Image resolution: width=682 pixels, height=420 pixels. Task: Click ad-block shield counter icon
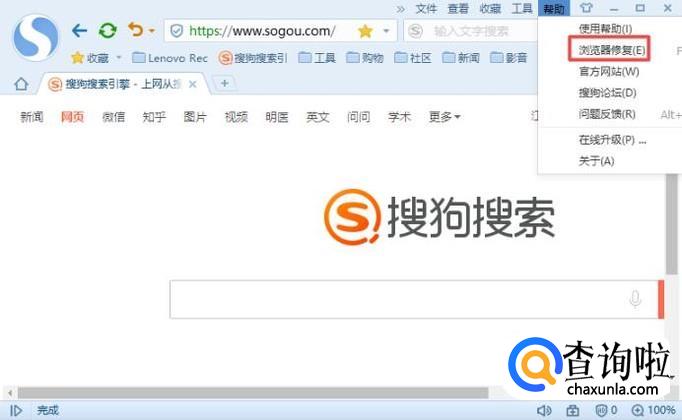pos(606,410)
